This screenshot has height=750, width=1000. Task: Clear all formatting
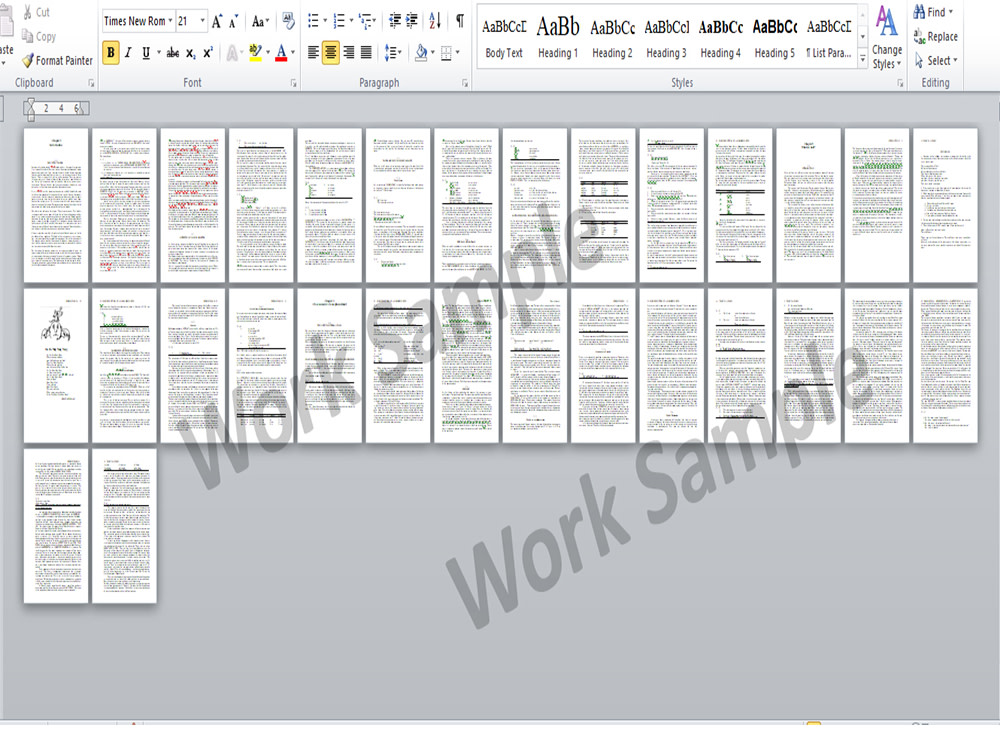[288, 22]
